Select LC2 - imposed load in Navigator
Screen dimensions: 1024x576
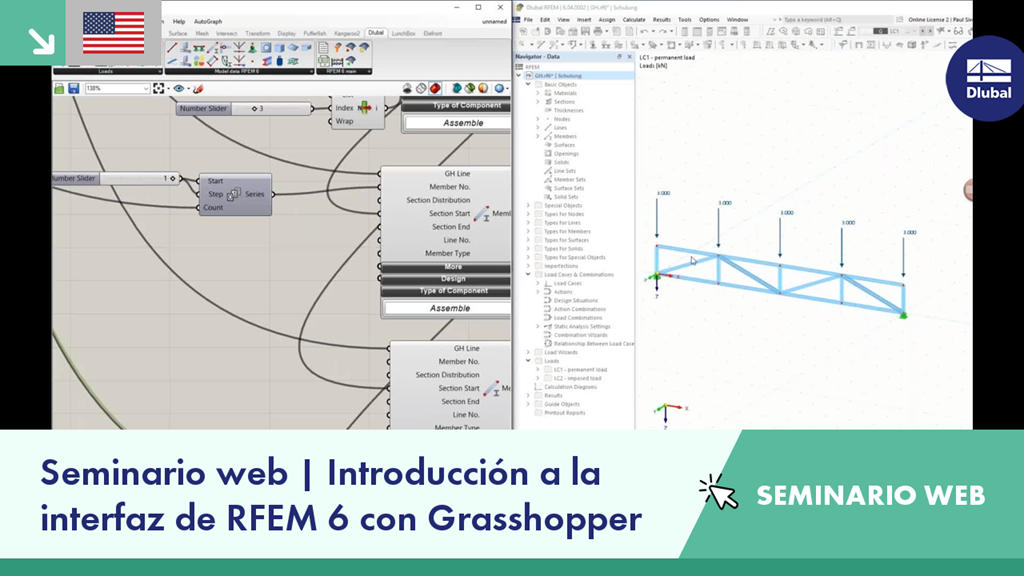click(x=577, y=378)
